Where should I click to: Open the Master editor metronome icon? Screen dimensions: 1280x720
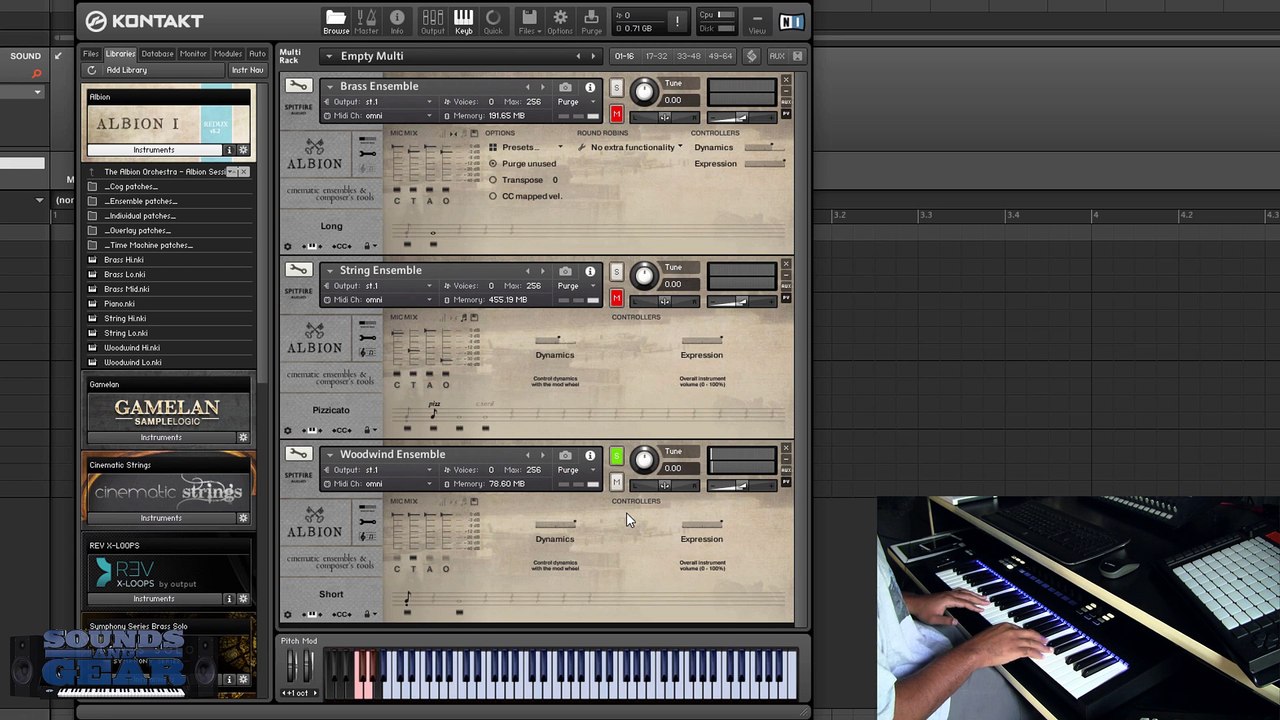[367, 21]
